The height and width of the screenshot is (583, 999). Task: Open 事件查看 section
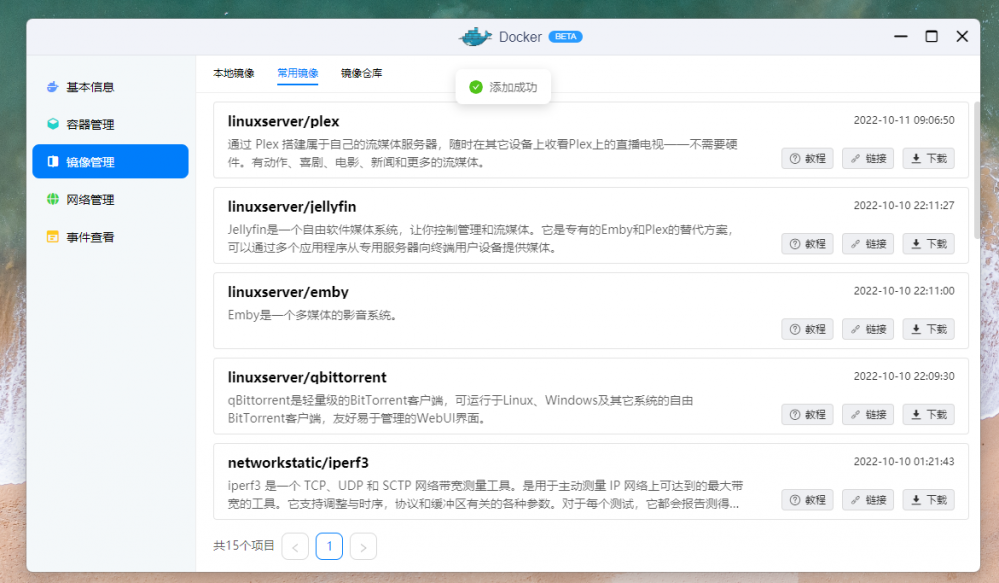[110, 237]
